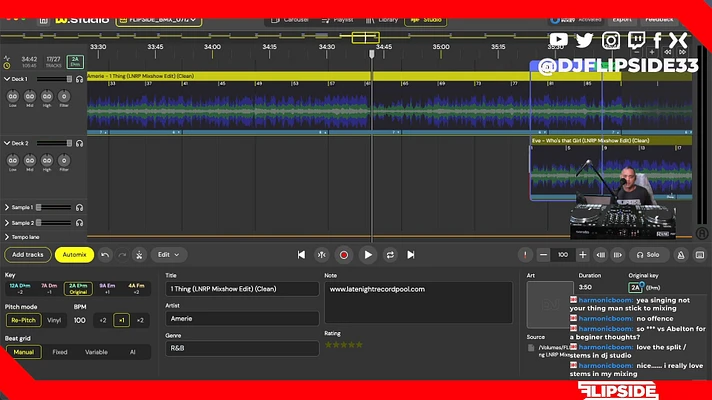Select Manual beat grid mode
This screenshot has width=712, height=400.
[24, 352]
